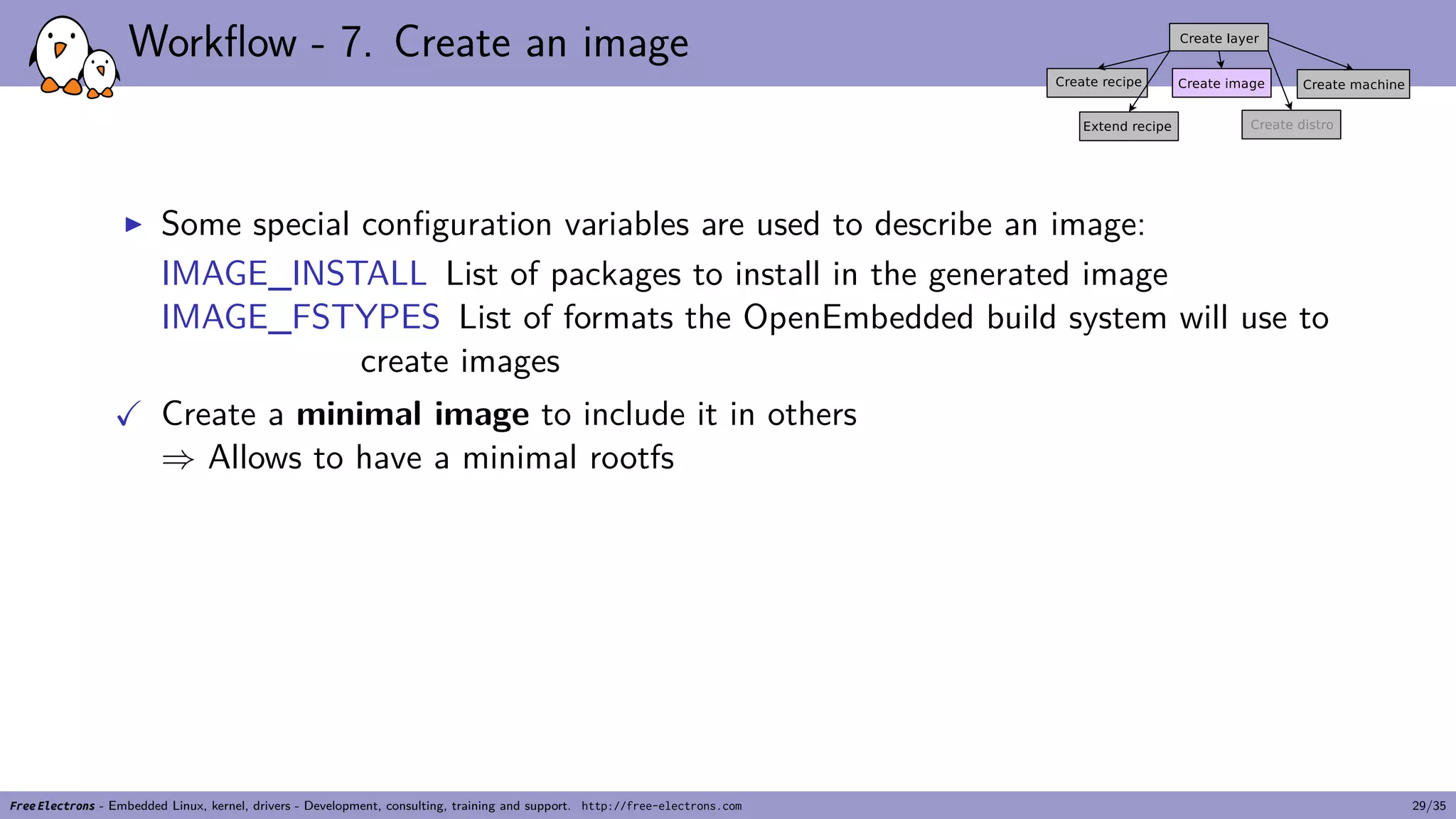Click 'List of packages to install' description
The width and height of the screenshot is (1456, 819).
point(807,274)
